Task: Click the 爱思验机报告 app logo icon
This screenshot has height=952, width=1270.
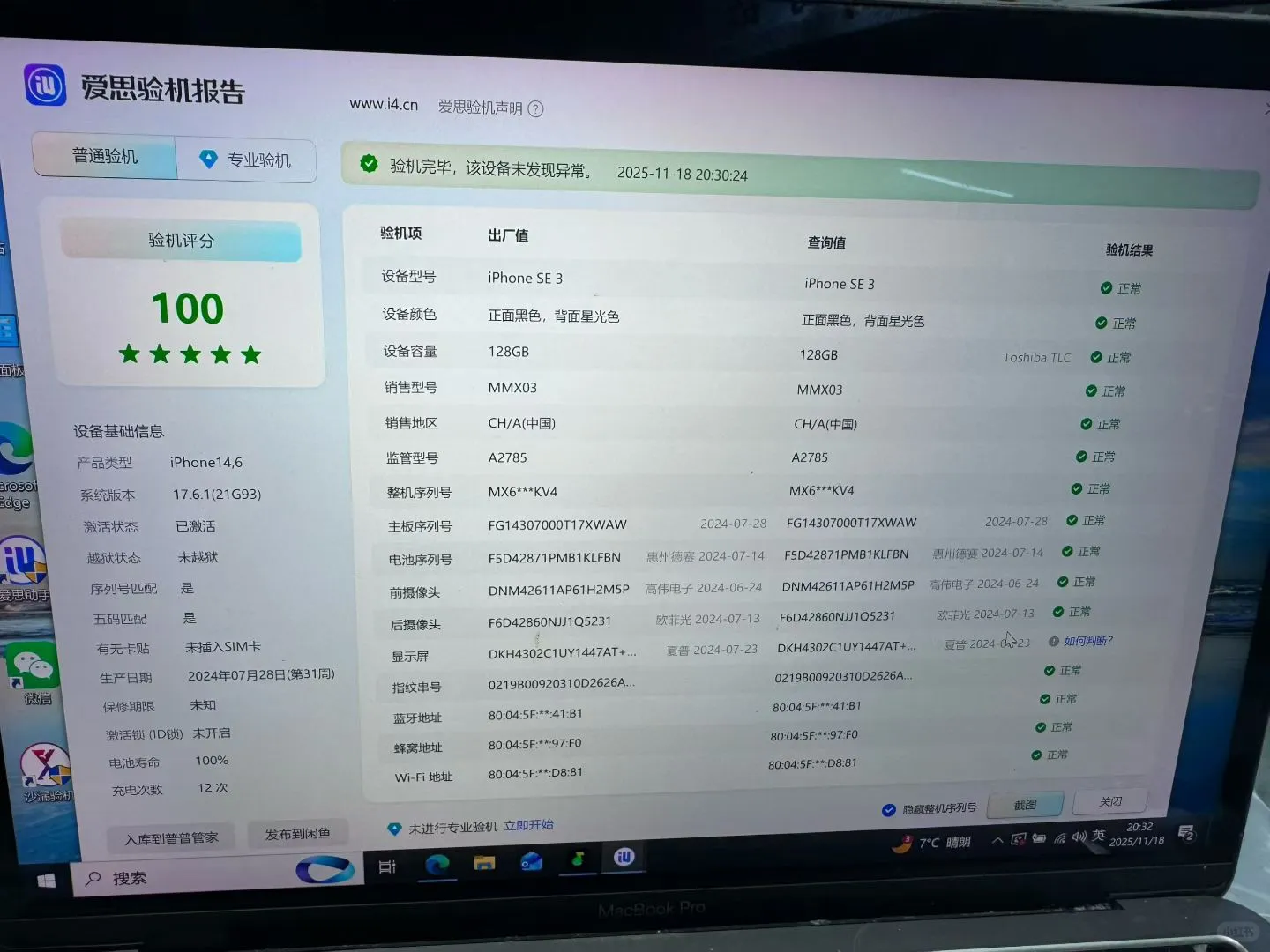Action: pyautogui.click(x=43, y=86)
